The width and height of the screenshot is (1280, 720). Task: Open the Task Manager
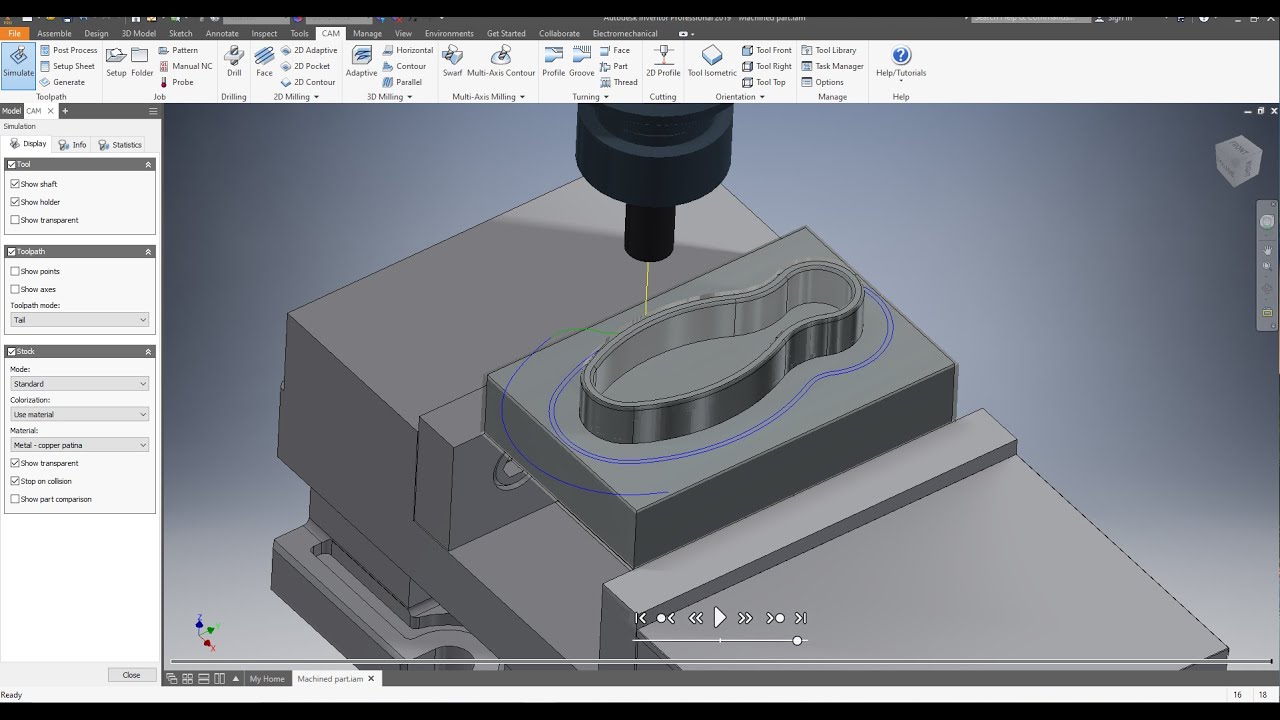click(832, 66)
